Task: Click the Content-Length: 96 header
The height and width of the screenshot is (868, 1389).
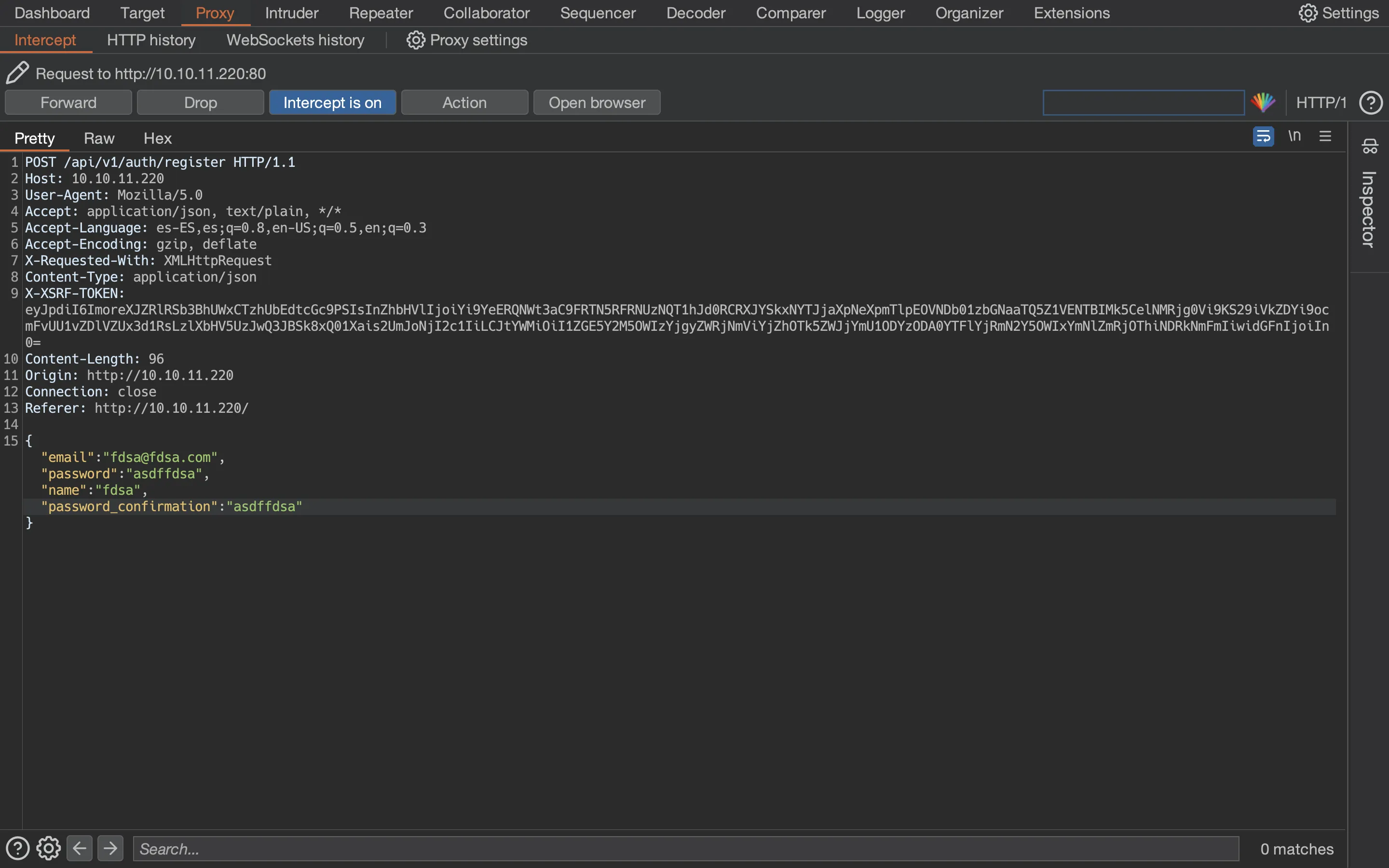Action: tap(94, 359)
